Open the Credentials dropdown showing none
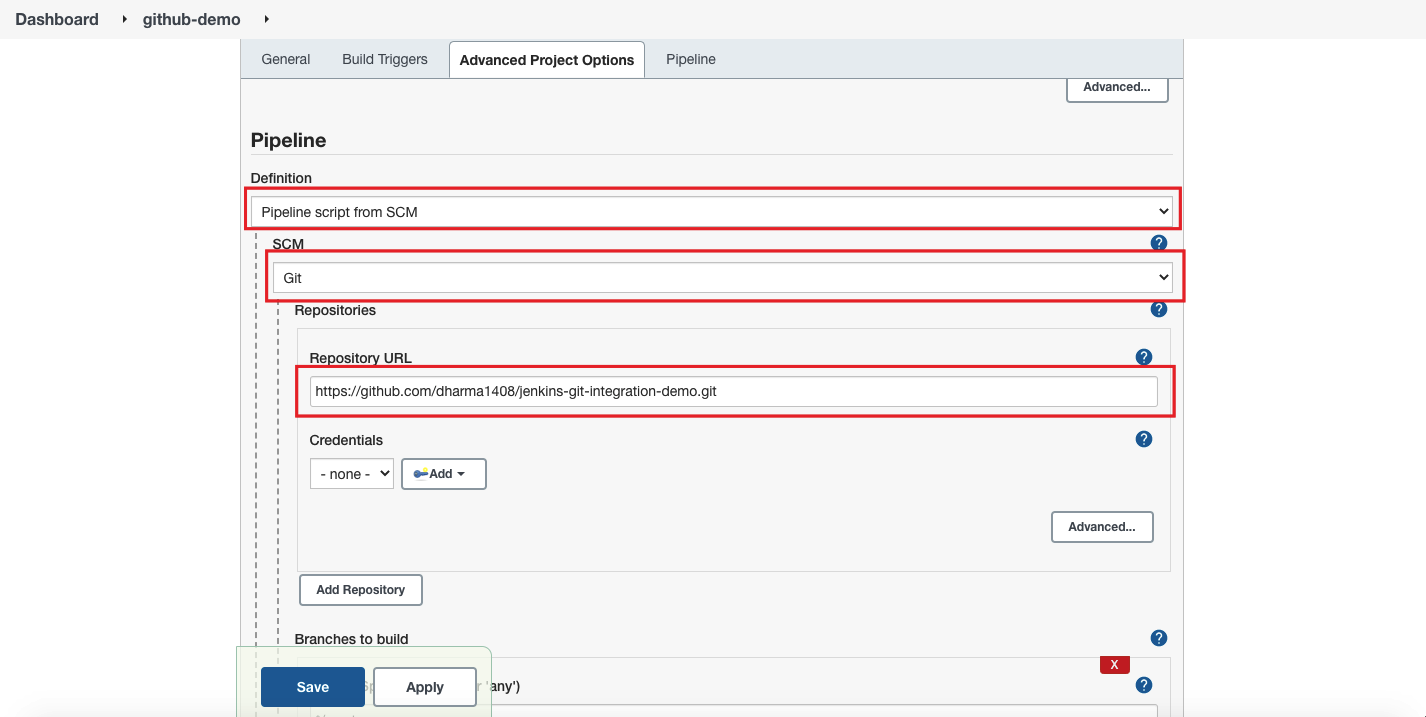 (352, 474)
